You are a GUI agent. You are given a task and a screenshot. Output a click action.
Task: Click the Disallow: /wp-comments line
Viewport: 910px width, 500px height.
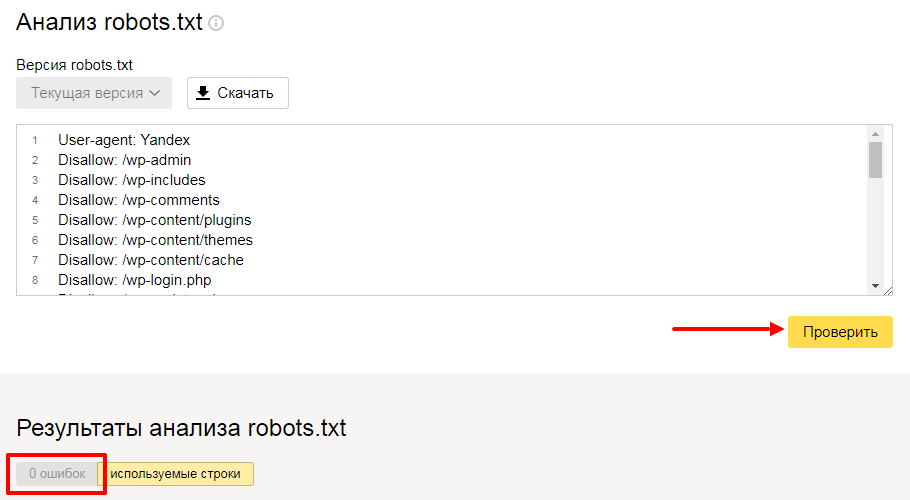coord(139,200)
